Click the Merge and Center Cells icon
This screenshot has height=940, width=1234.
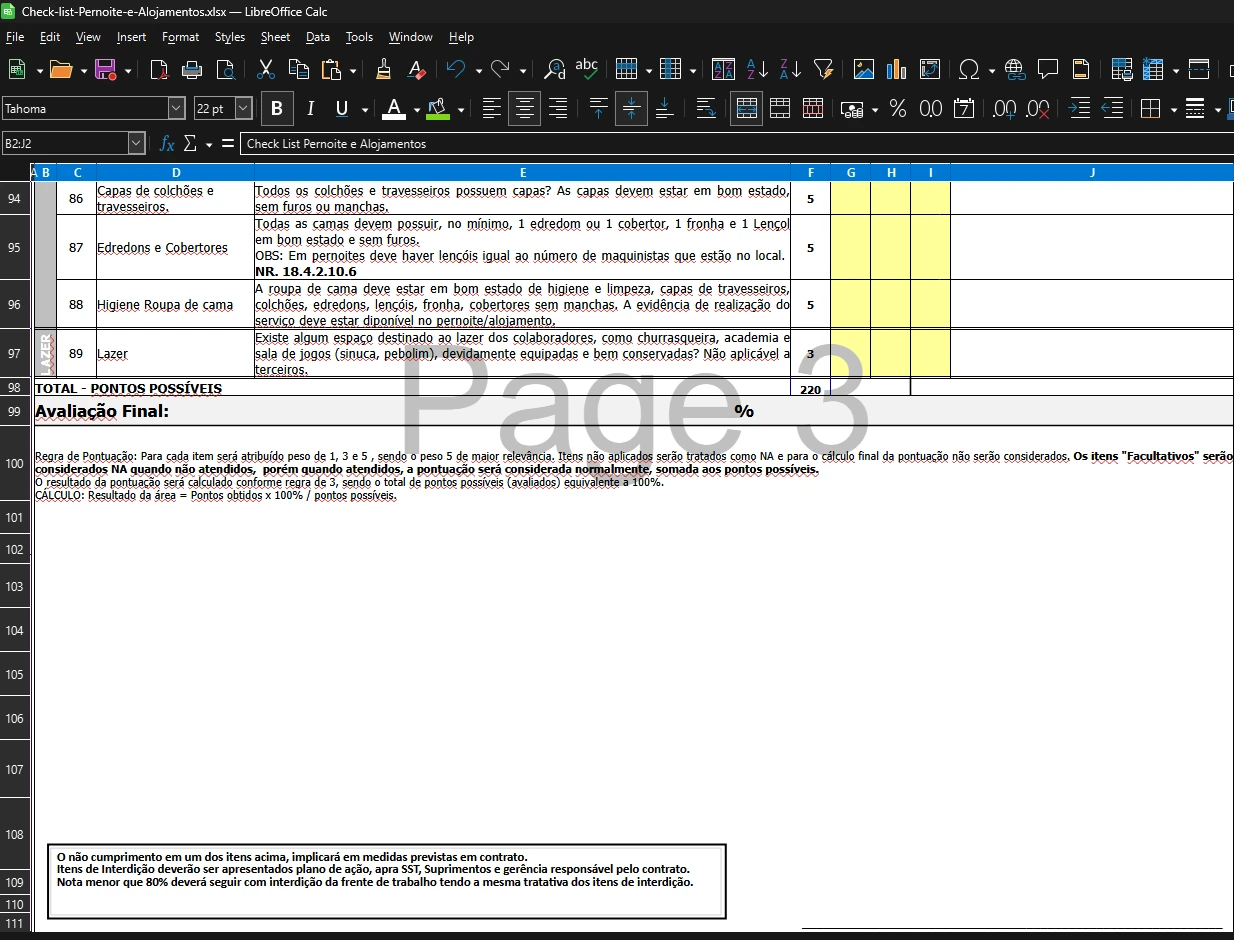click(746, 109)
